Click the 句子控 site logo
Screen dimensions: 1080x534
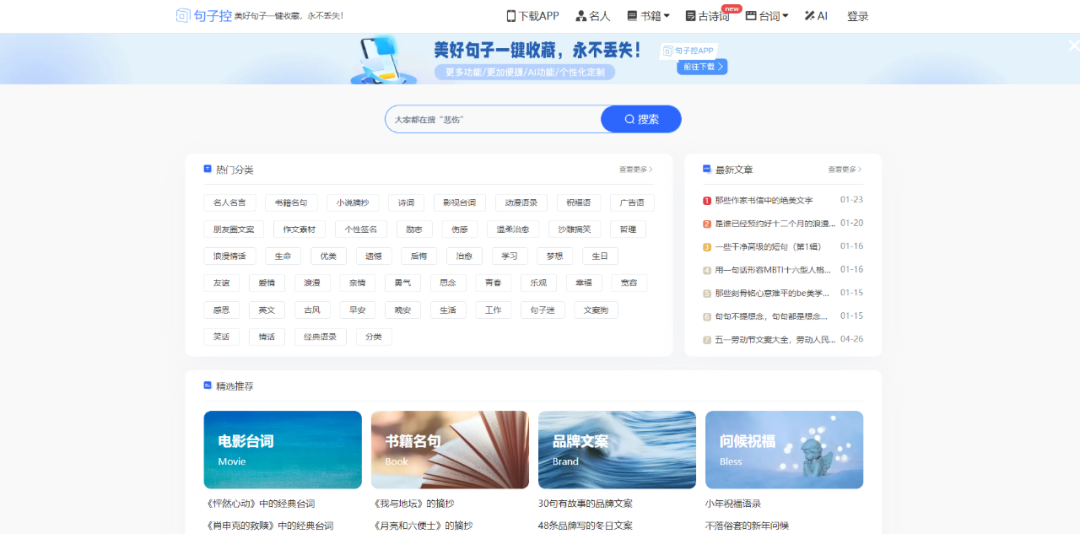tap(204, 16)
